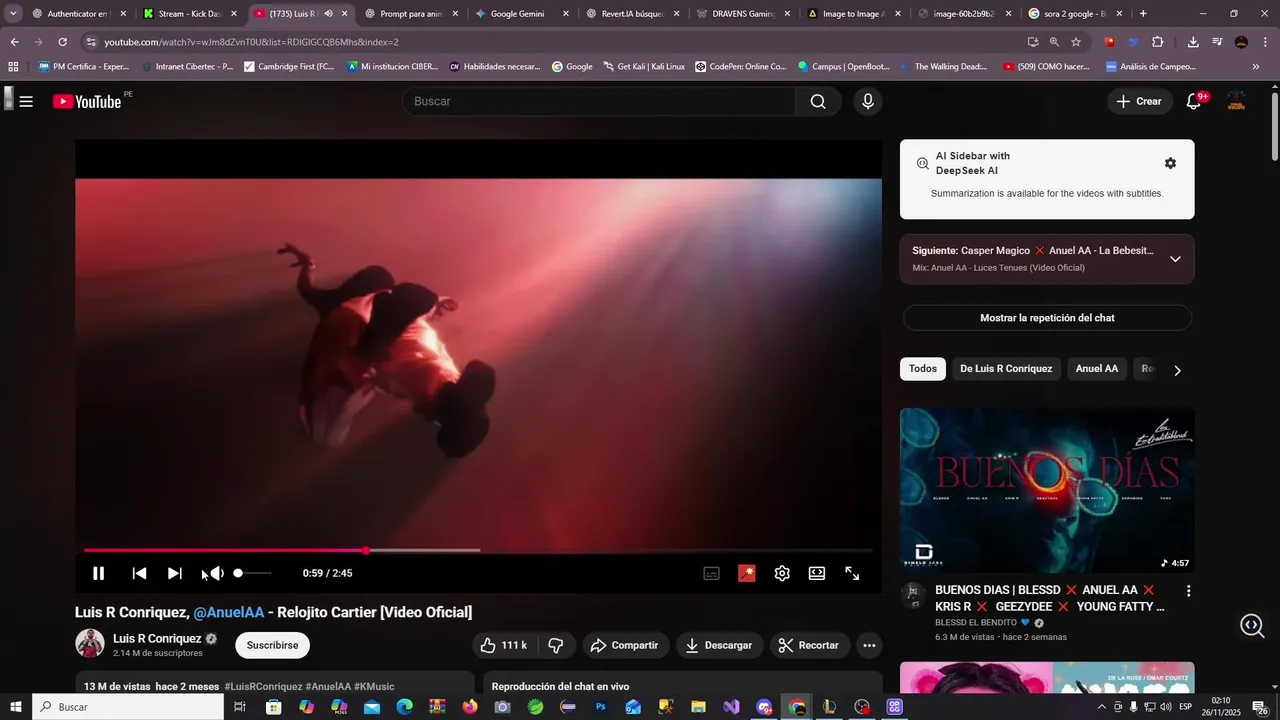Like the video with 111 k
Image resolution: width=1280 pixels, height=720 pixels.
click(503, 645)
